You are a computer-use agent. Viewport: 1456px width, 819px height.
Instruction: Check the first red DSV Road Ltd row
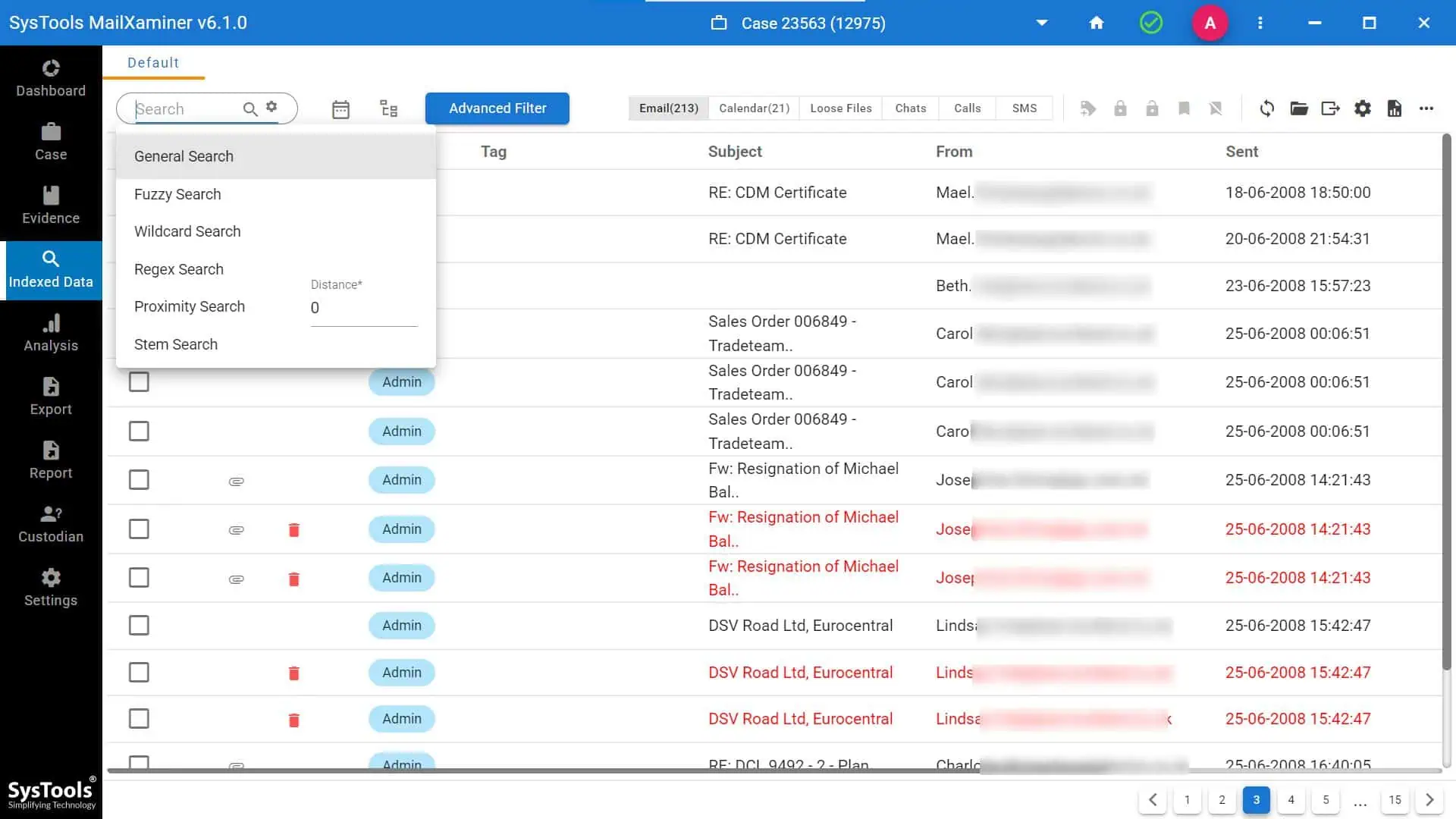pos(139,673)
